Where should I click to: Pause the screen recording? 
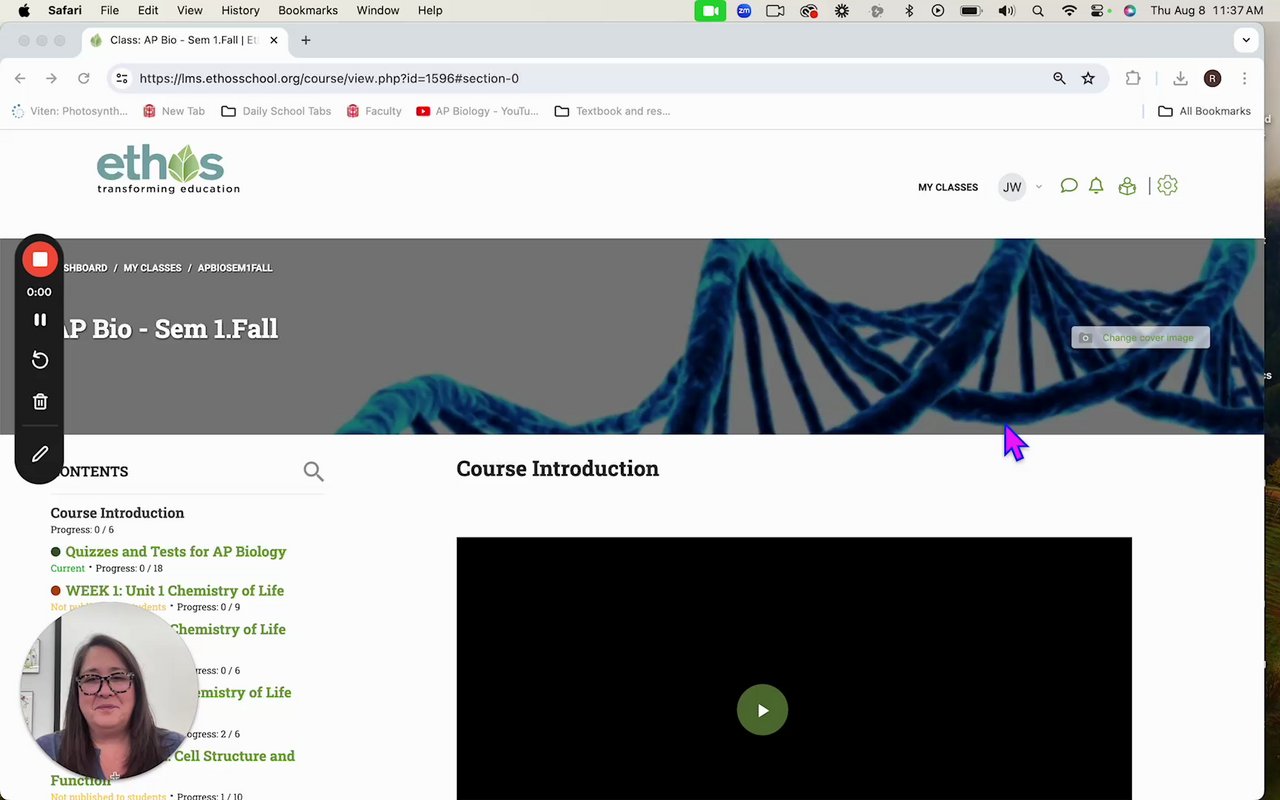click(40, 320)
